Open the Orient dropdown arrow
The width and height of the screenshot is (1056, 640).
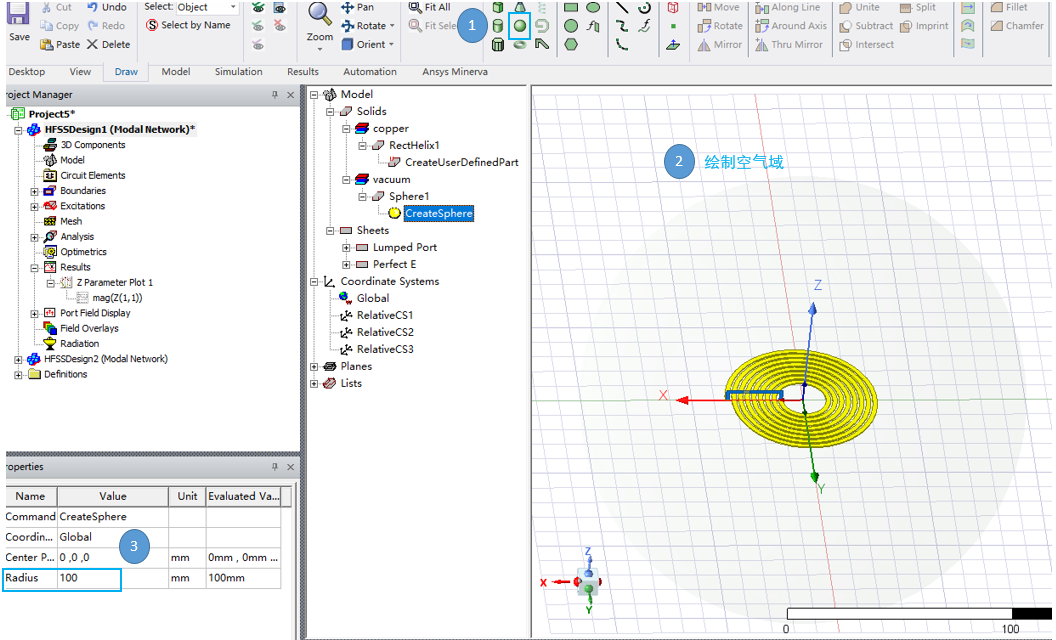pos(391,44)
